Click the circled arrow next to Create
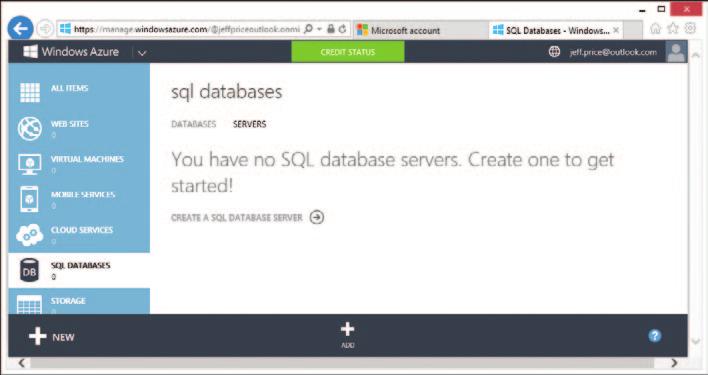Image resolution: width=708 pixels, height=375 pixels. coord(317,218)
